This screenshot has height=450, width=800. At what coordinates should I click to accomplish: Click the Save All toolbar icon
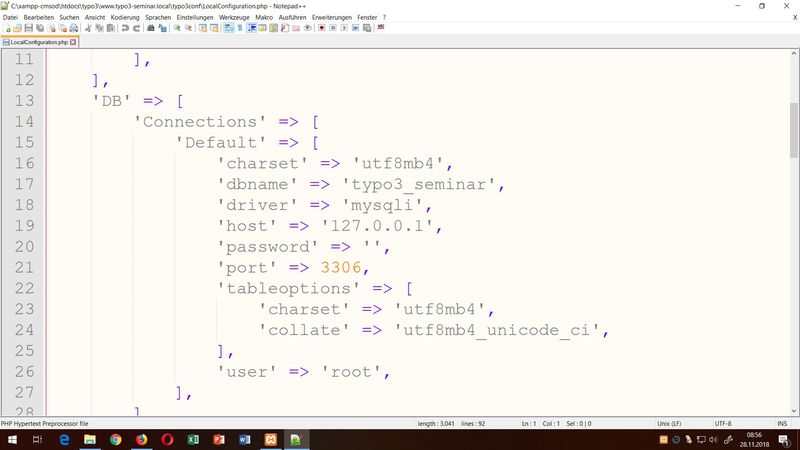(40, 28)
